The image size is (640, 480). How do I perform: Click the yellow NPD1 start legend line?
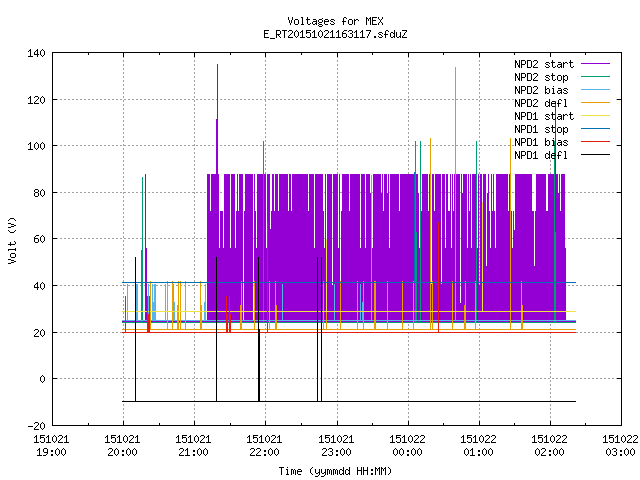596,116
